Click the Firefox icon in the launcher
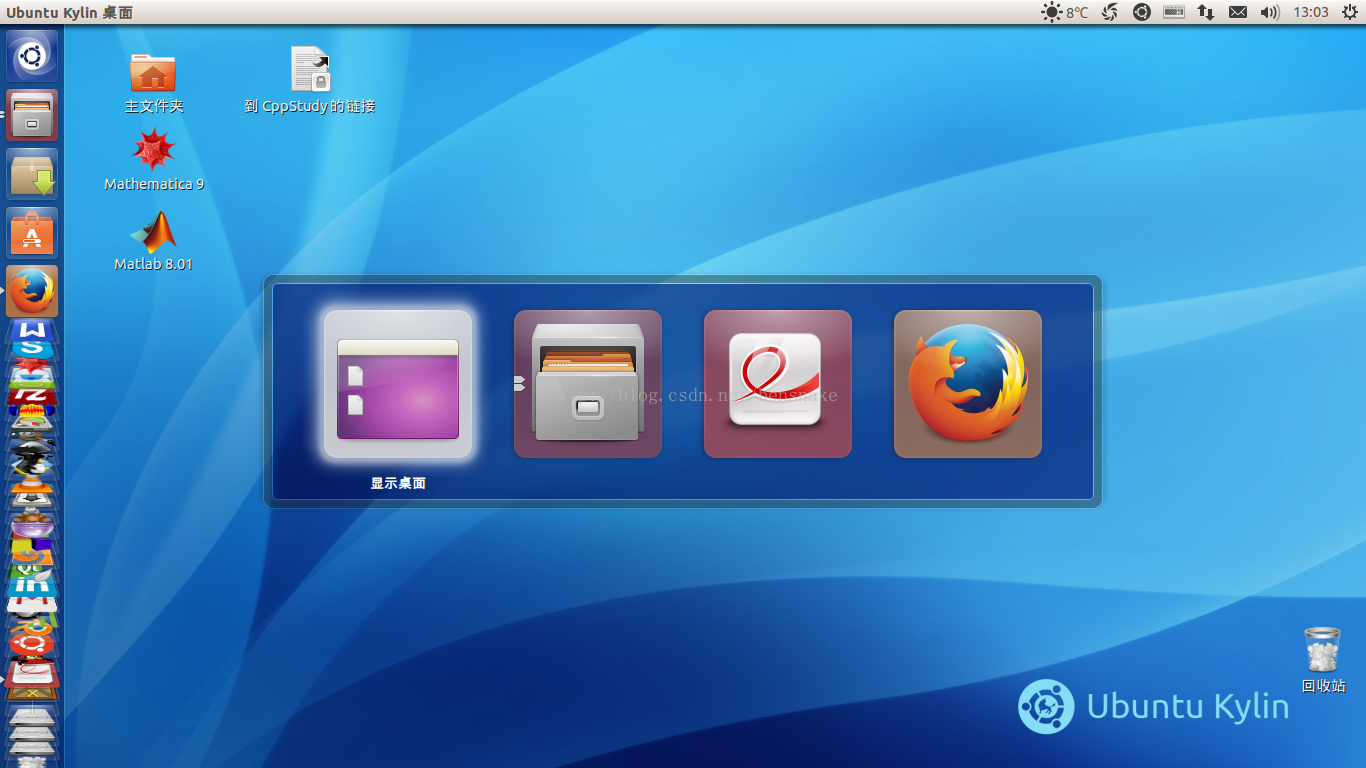Image resolution: width=1366 pixels, height=768 pixels. pyautogui.click(x=32, y=292)
